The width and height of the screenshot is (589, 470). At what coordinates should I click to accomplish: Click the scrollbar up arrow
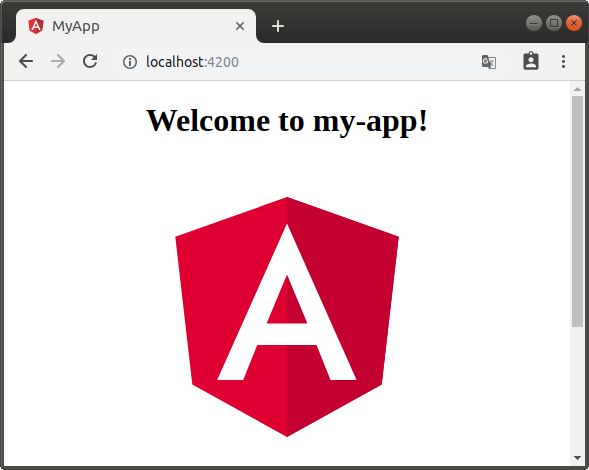(x=577, y=89)
